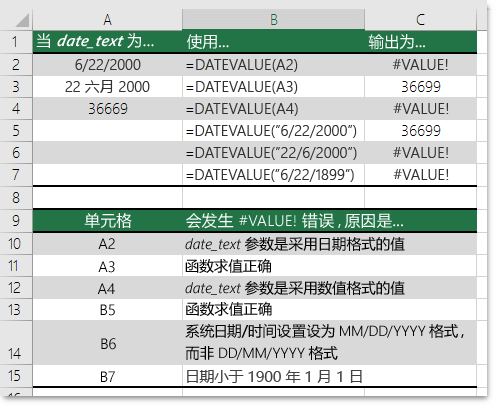Click #VALUE! output in row 4
Viewport: 502px width, 411px height.
click(x=421, y=109)
